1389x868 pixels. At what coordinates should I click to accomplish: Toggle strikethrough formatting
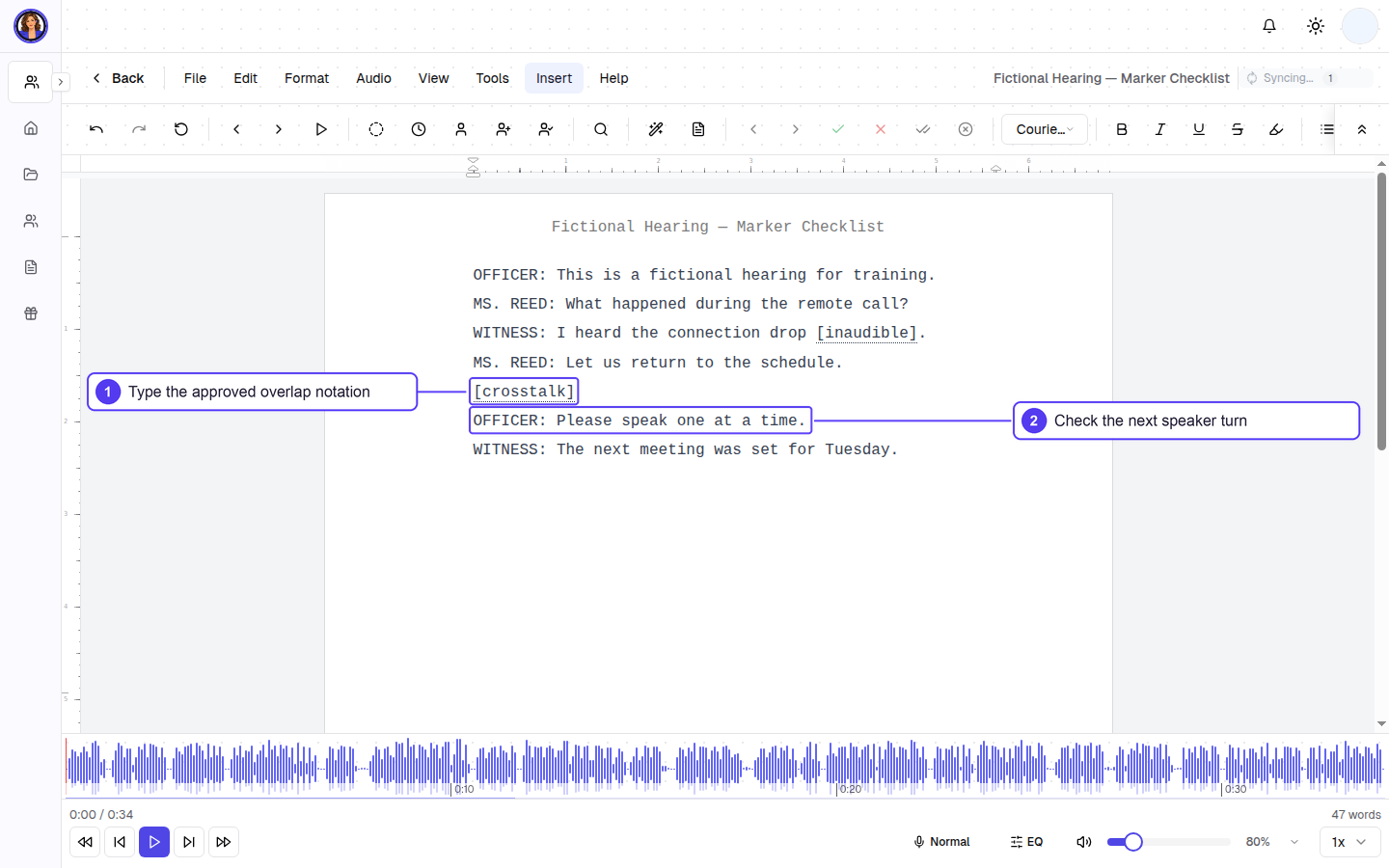(1238, 129)
